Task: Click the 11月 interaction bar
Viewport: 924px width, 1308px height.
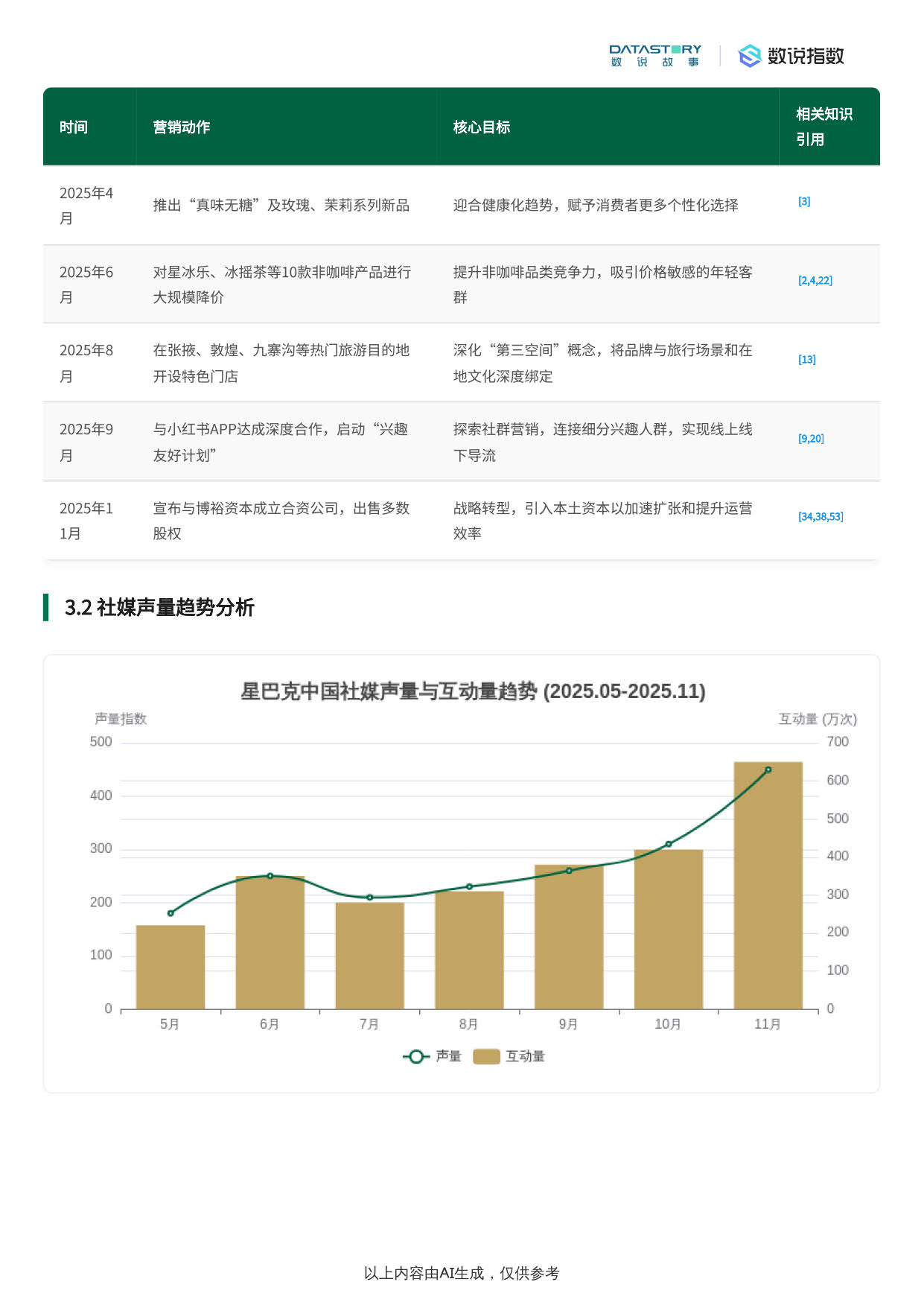Action: pyautogui.click(x=768, y=894)
